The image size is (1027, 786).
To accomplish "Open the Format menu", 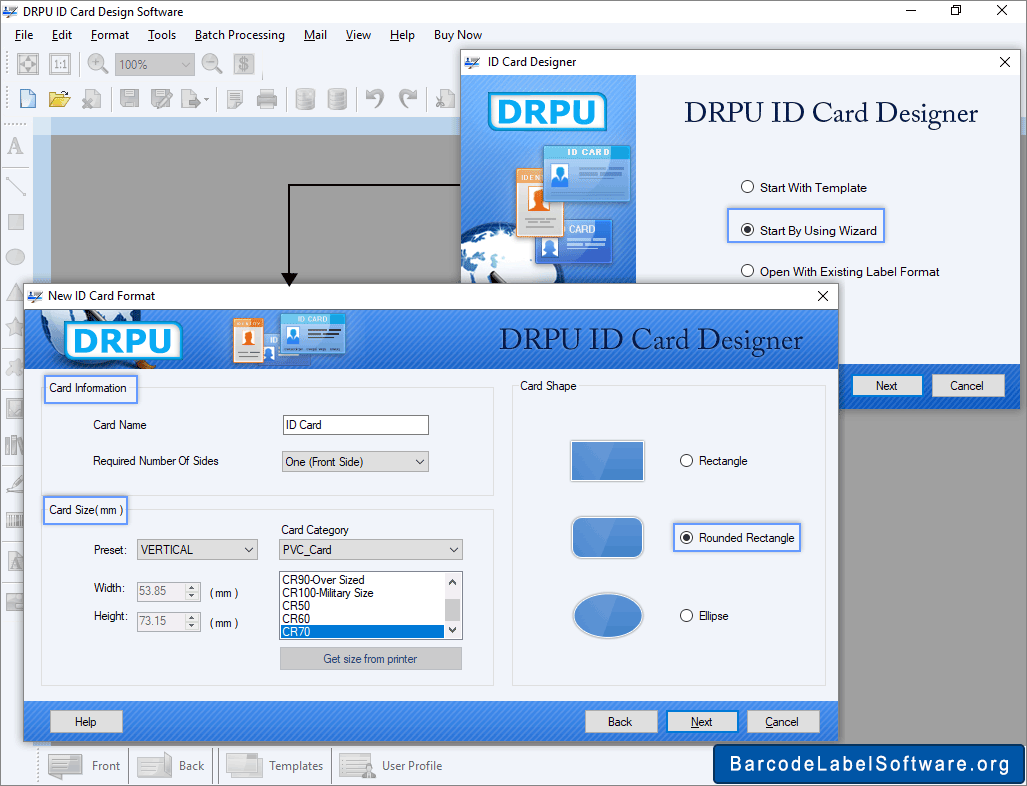I will click(109, 35).
